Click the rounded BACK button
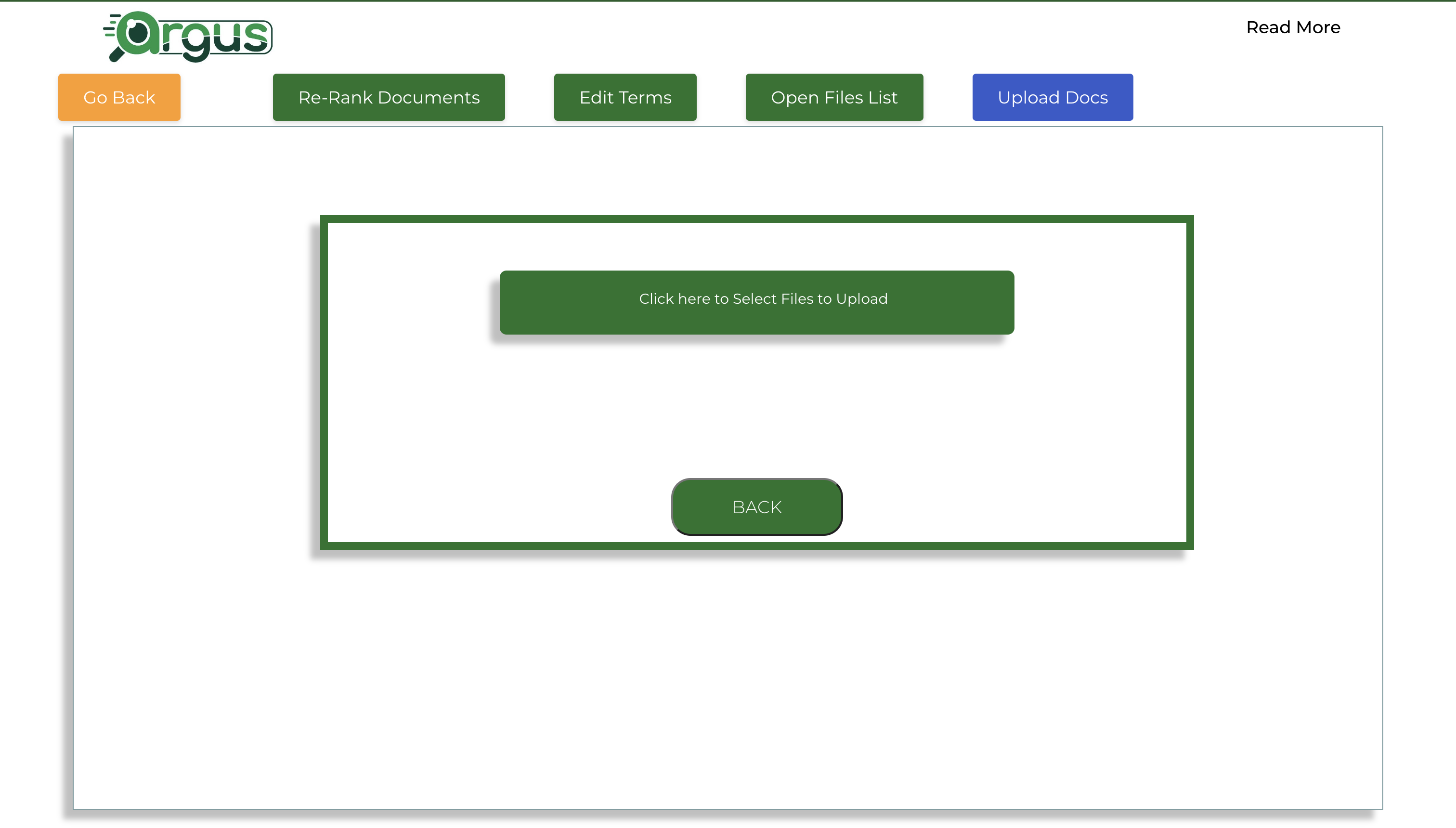This screenshot has height=828, width=1456. pyautogui.click(x=757, y=507)
